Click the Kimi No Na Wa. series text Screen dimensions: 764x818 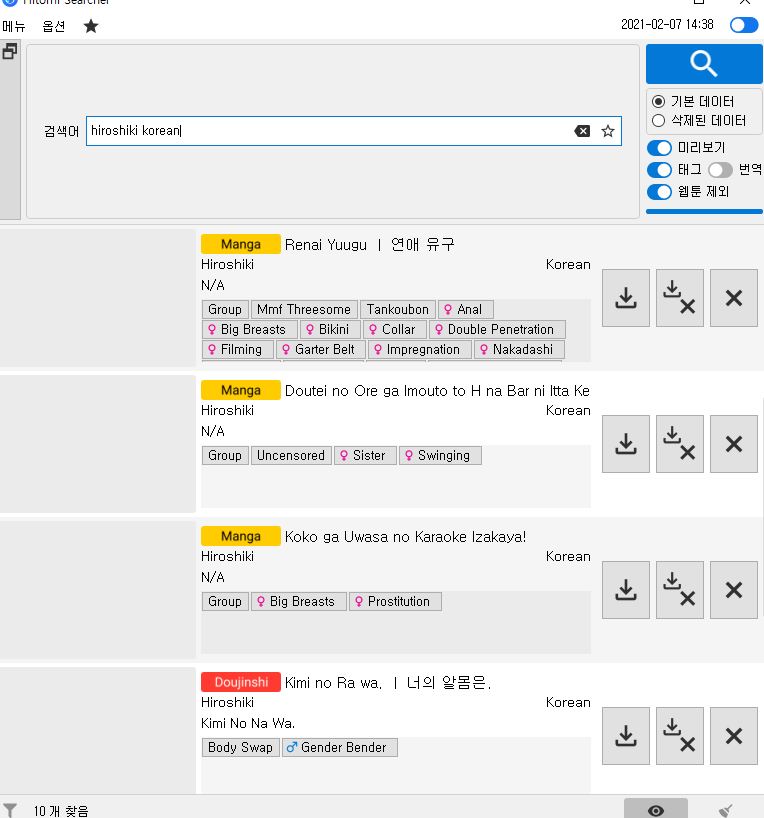(x=248, y=724)
